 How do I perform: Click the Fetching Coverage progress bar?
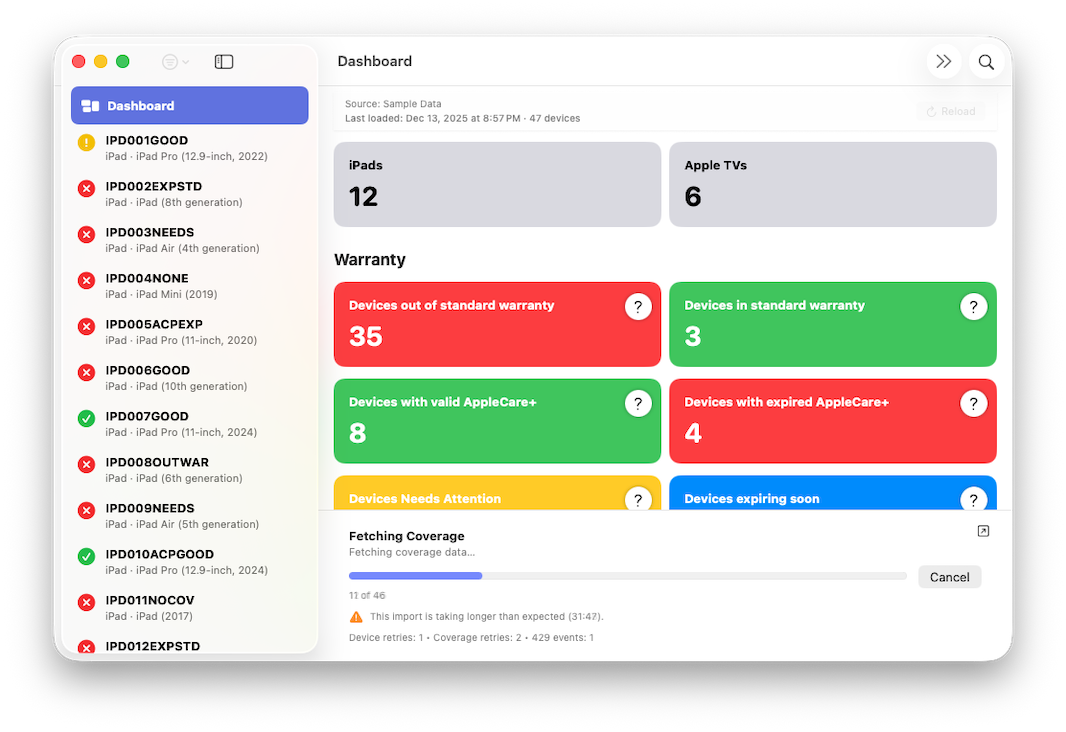pos(627,576)
